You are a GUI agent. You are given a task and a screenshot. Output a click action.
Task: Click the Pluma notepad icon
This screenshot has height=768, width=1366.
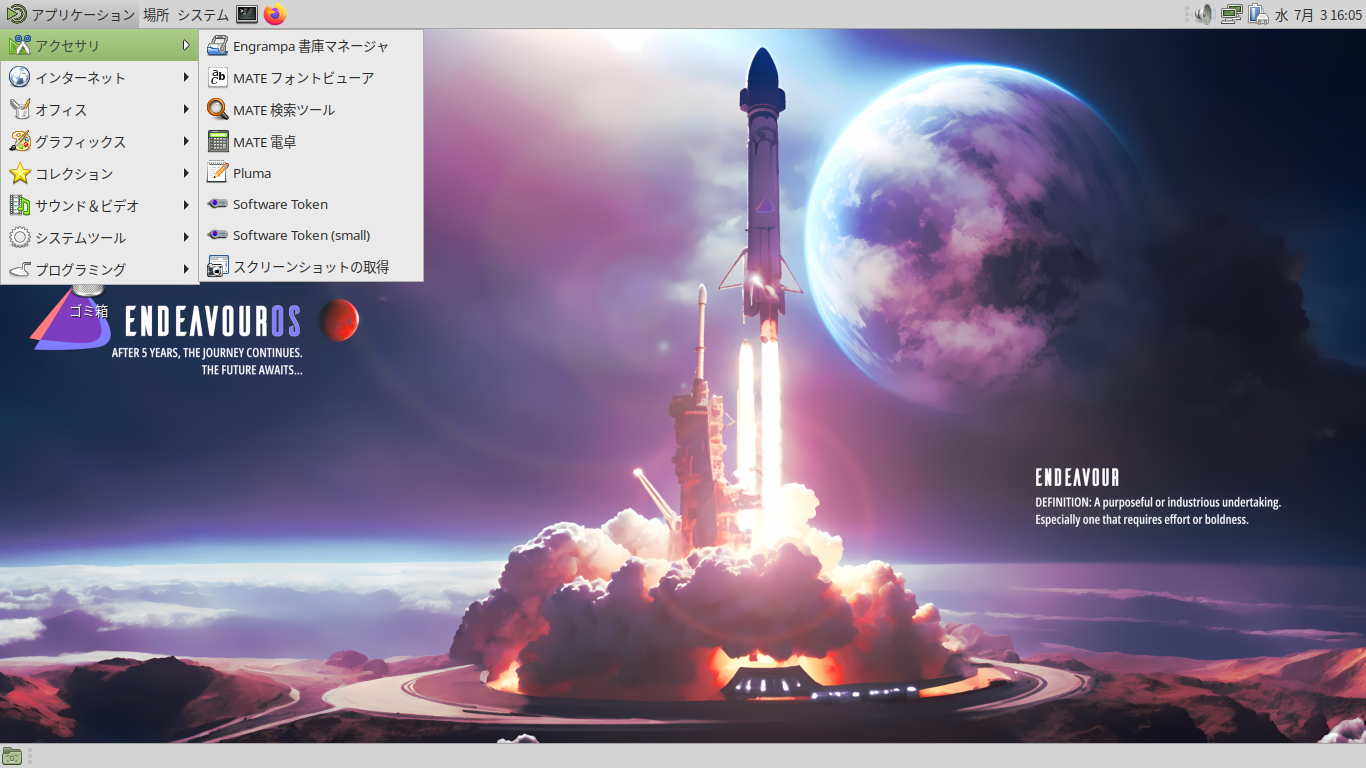pos(217,172)
